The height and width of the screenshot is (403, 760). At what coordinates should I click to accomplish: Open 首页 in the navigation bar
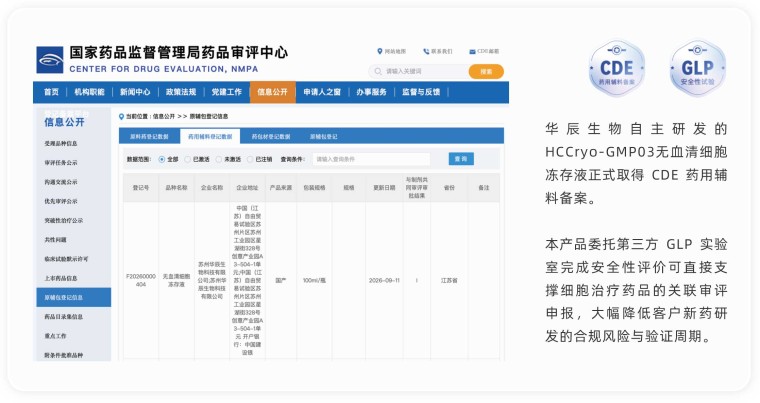(x=51, y=92)
